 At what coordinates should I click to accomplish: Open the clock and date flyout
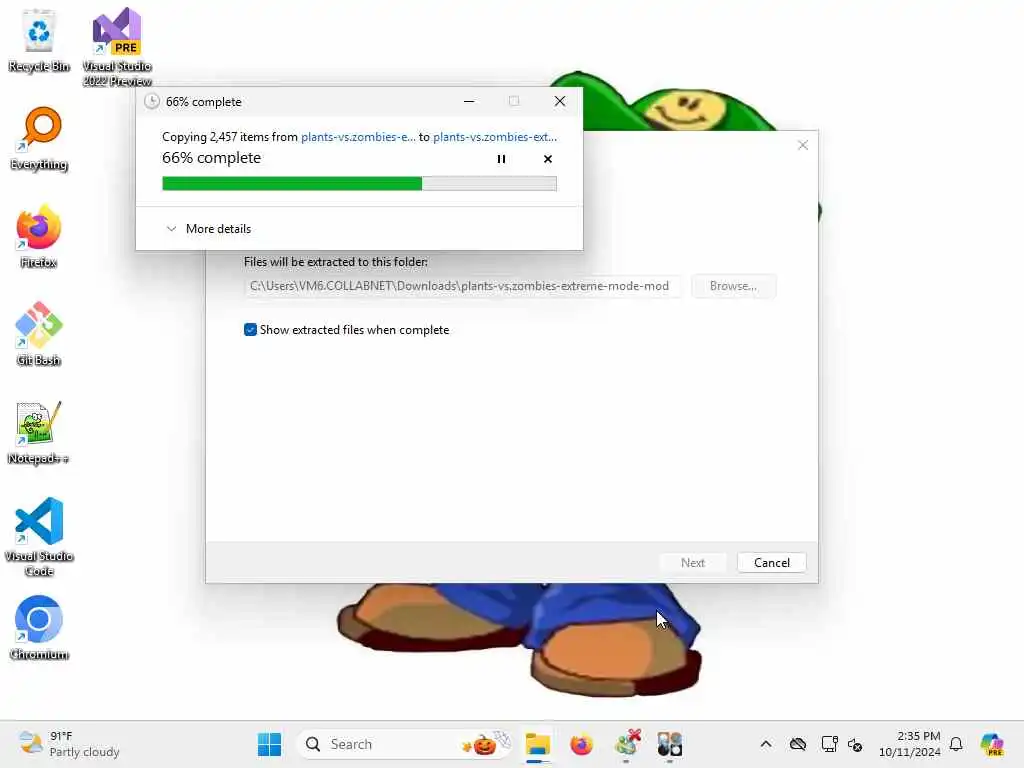coord(910,744)
